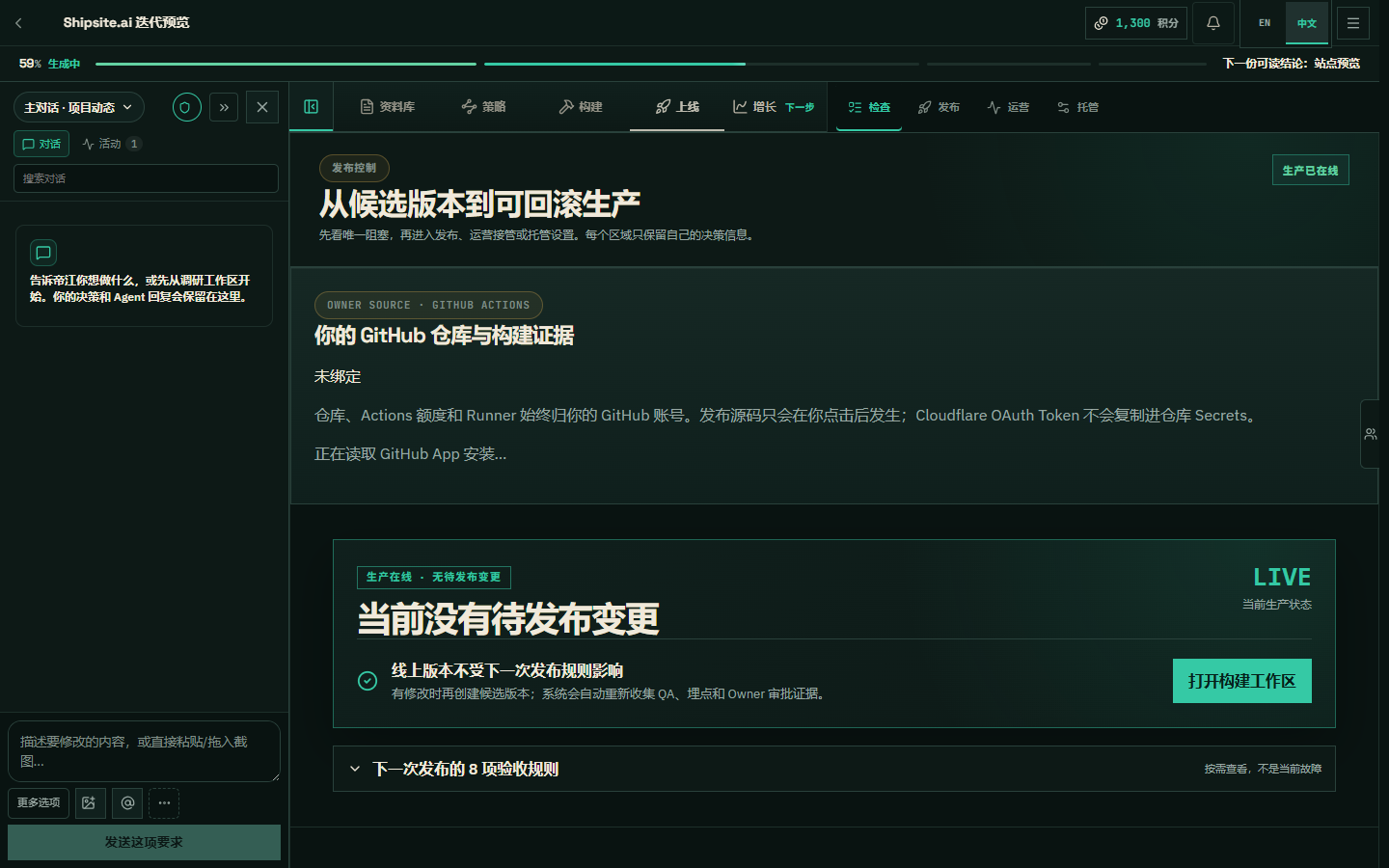Go back using the top-left arrow
The width and height of the screenshot is (1389, 868).
(x=18, y=23)
